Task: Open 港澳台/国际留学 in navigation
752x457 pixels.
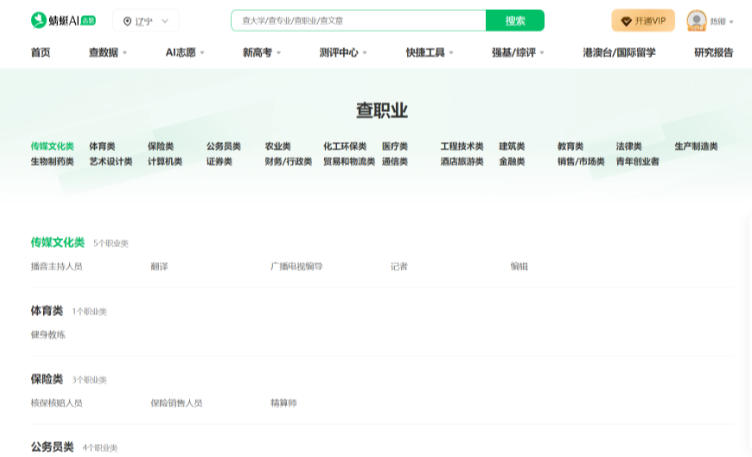Action: pyautogui.click(x=619, y=53)
